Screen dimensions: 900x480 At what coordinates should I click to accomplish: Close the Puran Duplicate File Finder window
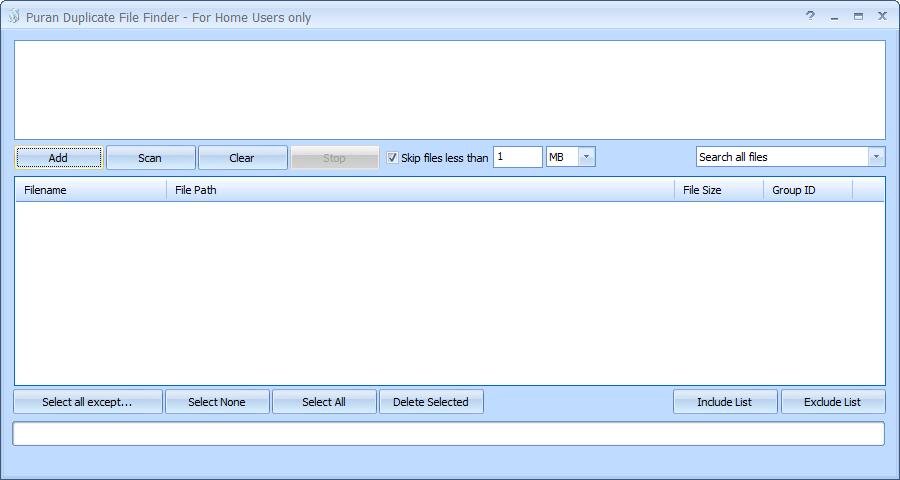point(882,16)
